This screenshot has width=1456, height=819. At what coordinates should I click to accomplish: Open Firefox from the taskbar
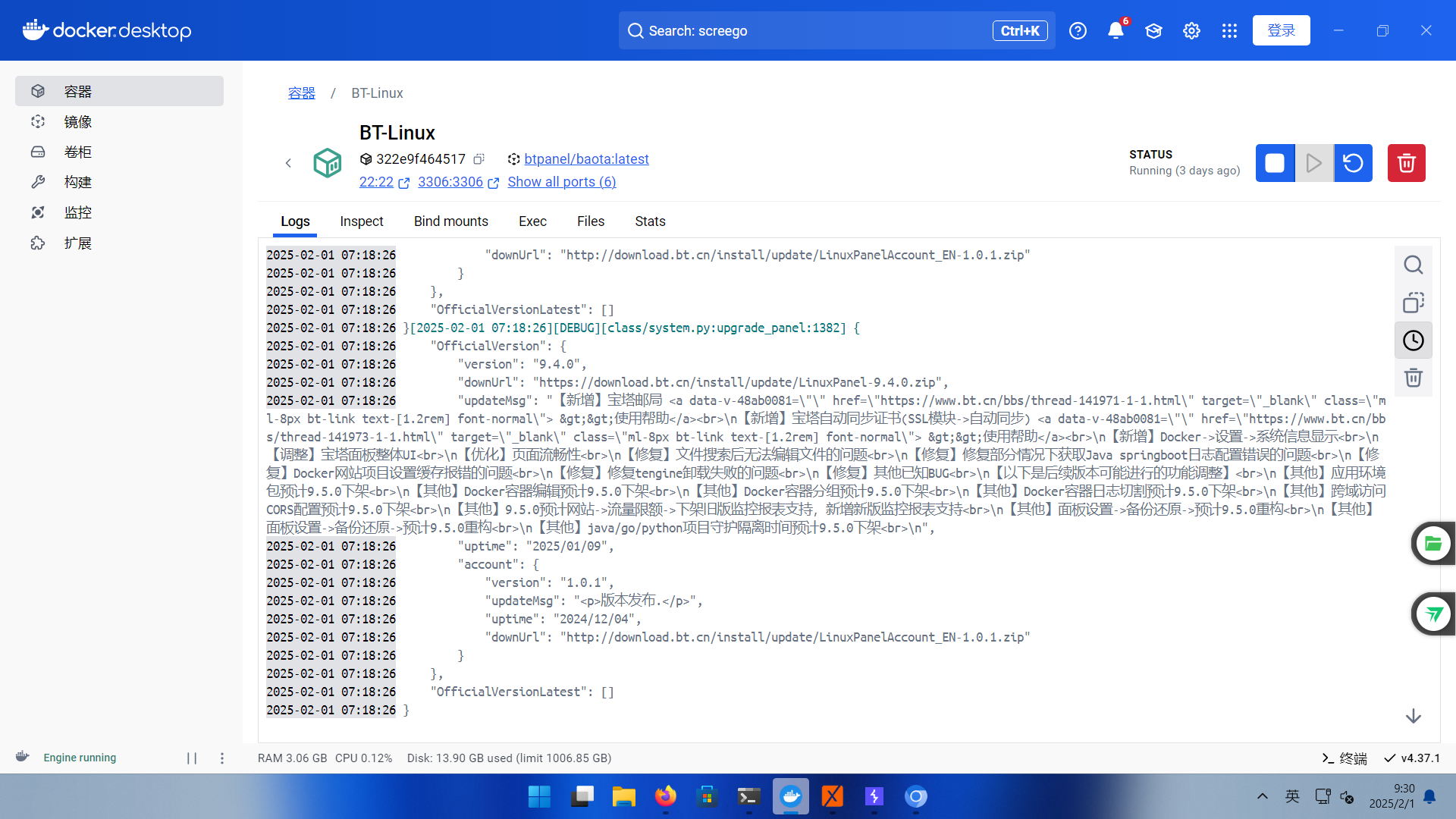(x=665, y=796)
